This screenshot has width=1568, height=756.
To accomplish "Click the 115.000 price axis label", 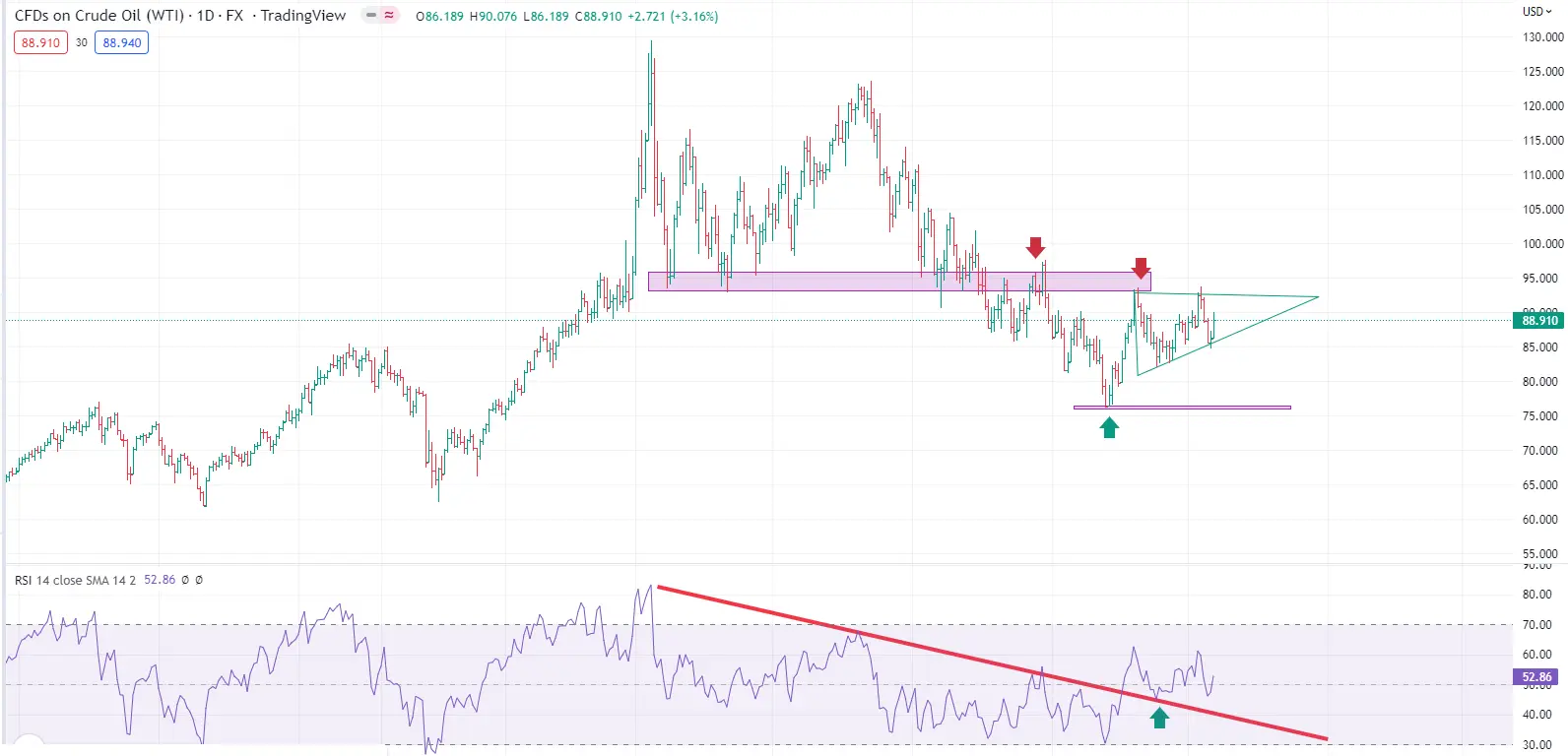I will tap(1543, 141).
